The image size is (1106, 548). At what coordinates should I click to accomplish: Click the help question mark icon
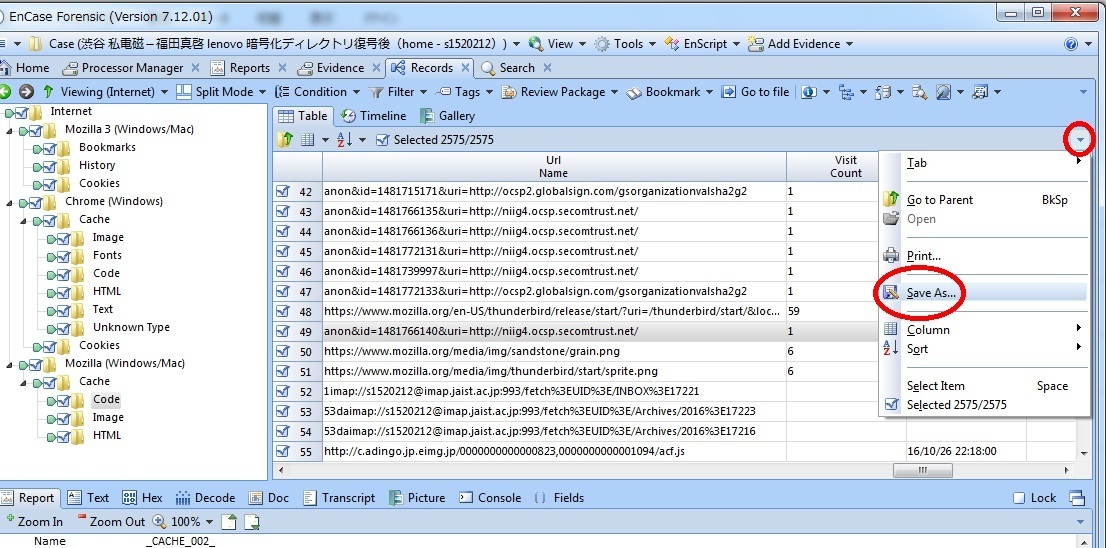click(x=1071, y=44)
